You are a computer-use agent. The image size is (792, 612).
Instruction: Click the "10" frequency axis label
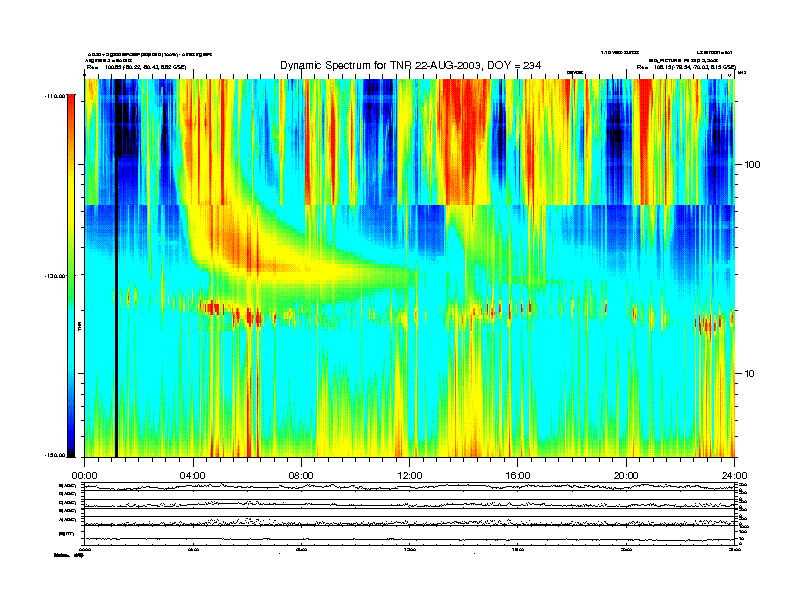[750, 374]
